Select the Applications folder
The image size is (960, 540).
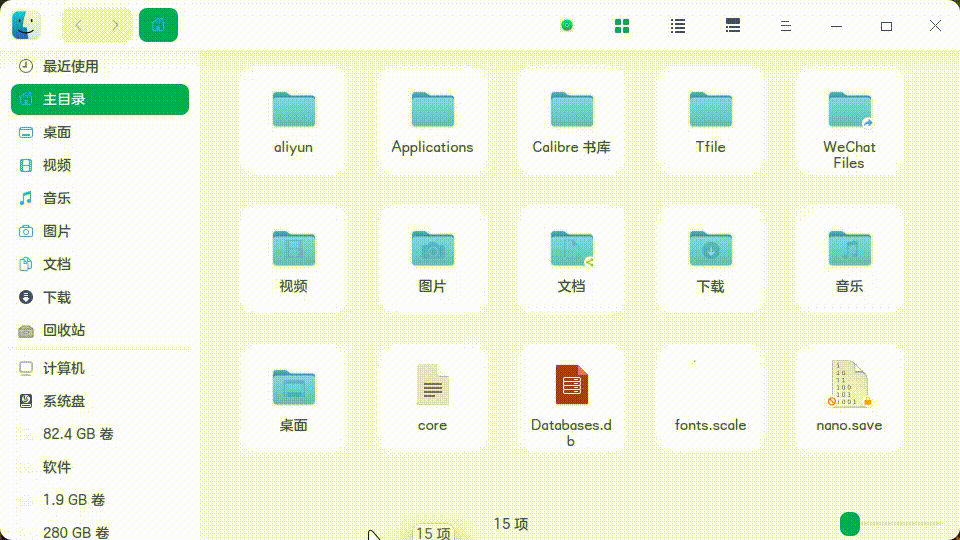coord(432,122)
